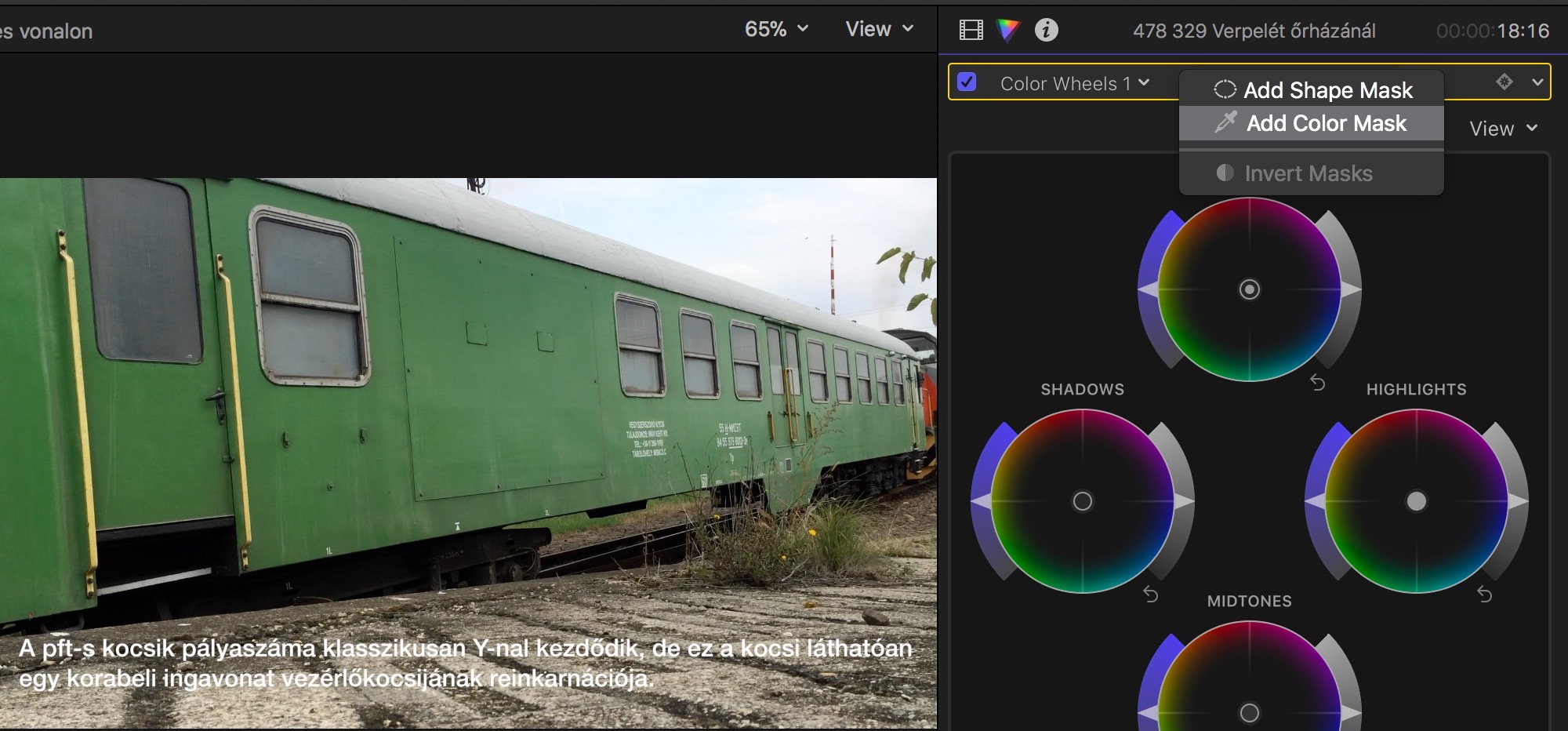1568x731 pixels.
Task: Click the Shadows brightness slider handle
Action: pos(1185,501)
